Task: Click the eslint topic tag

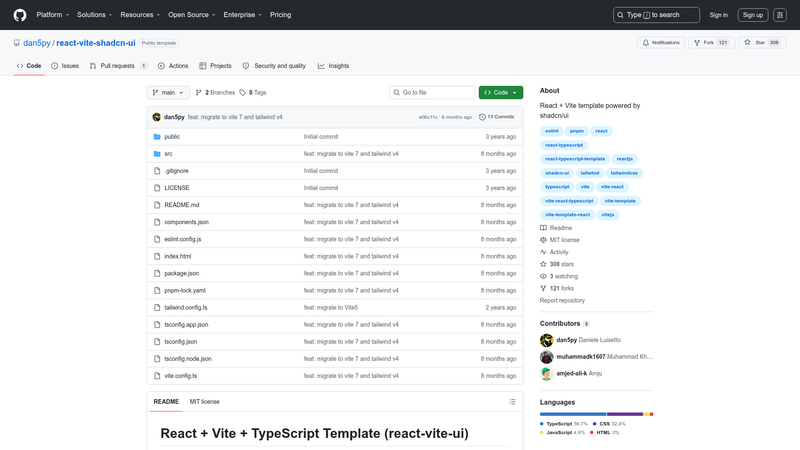Action: (552, 131)
